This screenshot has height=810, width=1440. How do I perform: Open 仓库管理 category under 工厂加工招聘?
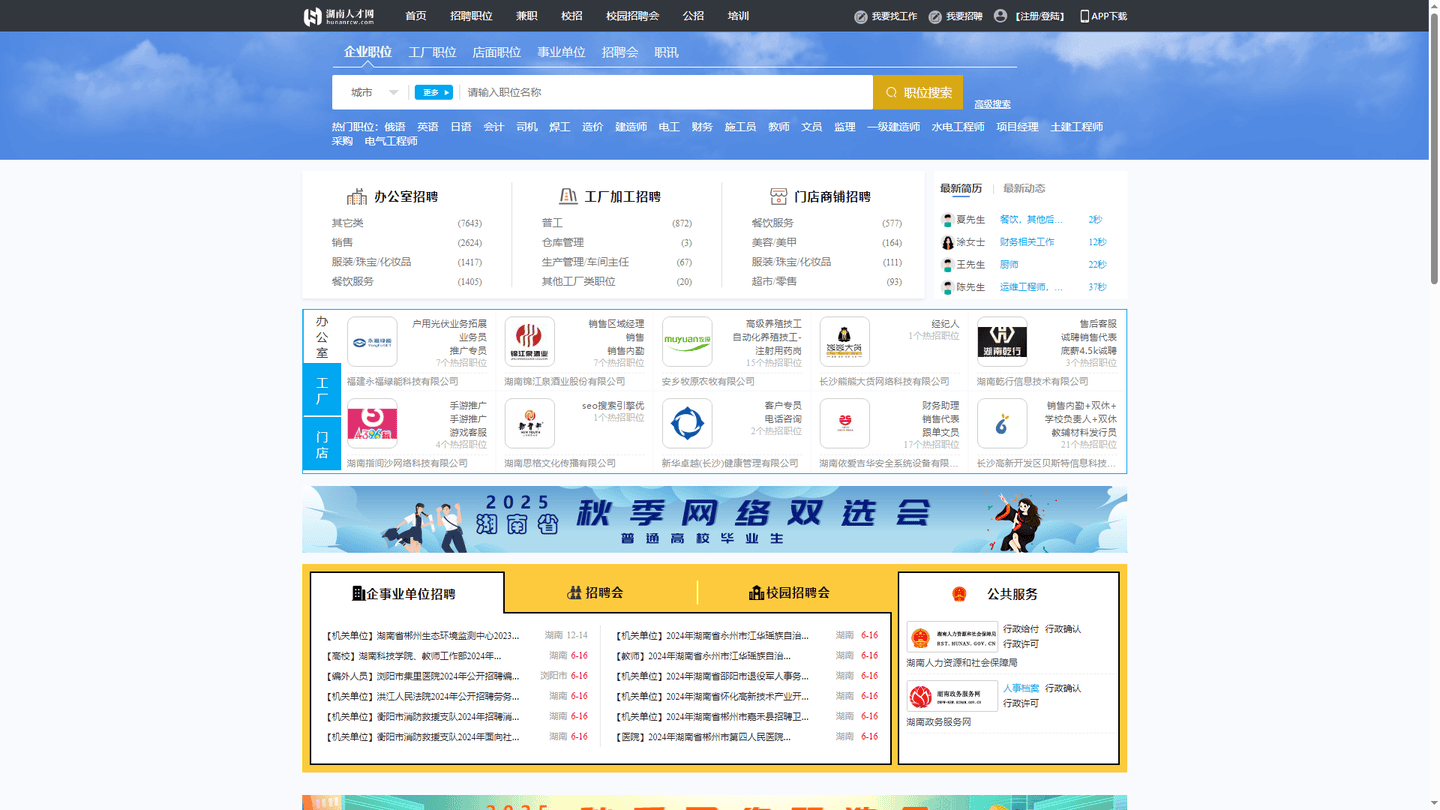click(x=563, y=242)
